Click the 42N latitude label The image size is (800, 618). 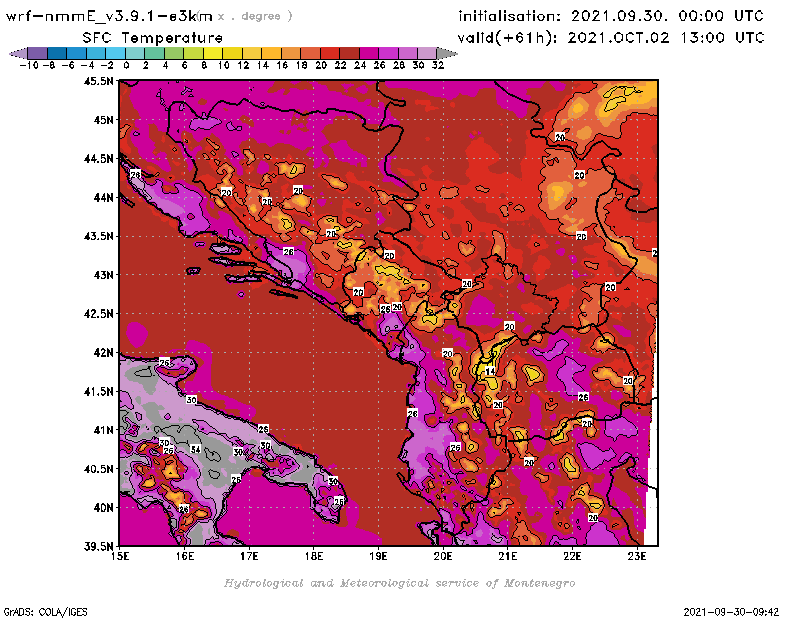[103, 353]
